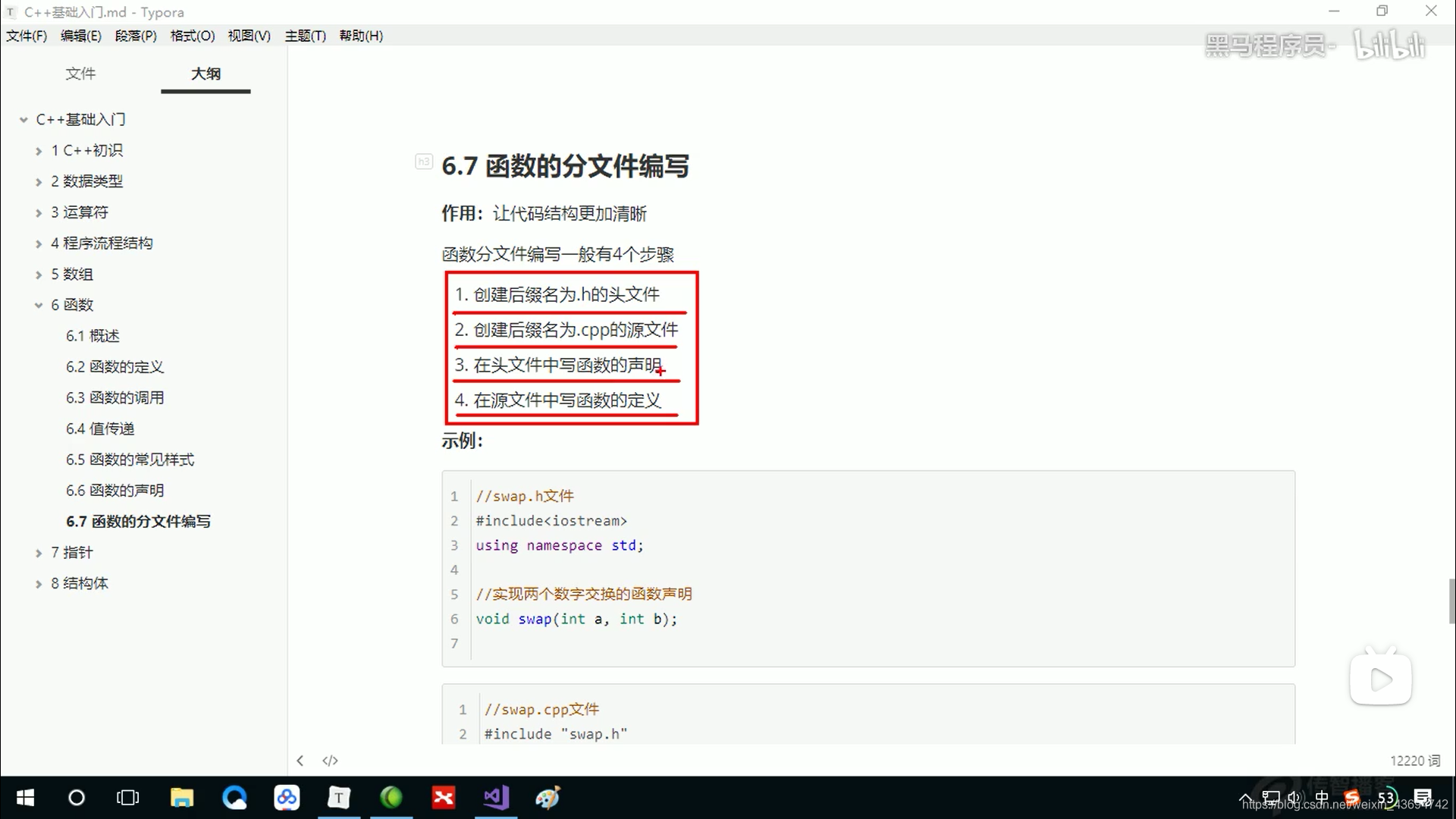This screenshot has height=819, width=1456.
Task: Select 6.7 函数的分文件编写 in outline
Action: 138,522
